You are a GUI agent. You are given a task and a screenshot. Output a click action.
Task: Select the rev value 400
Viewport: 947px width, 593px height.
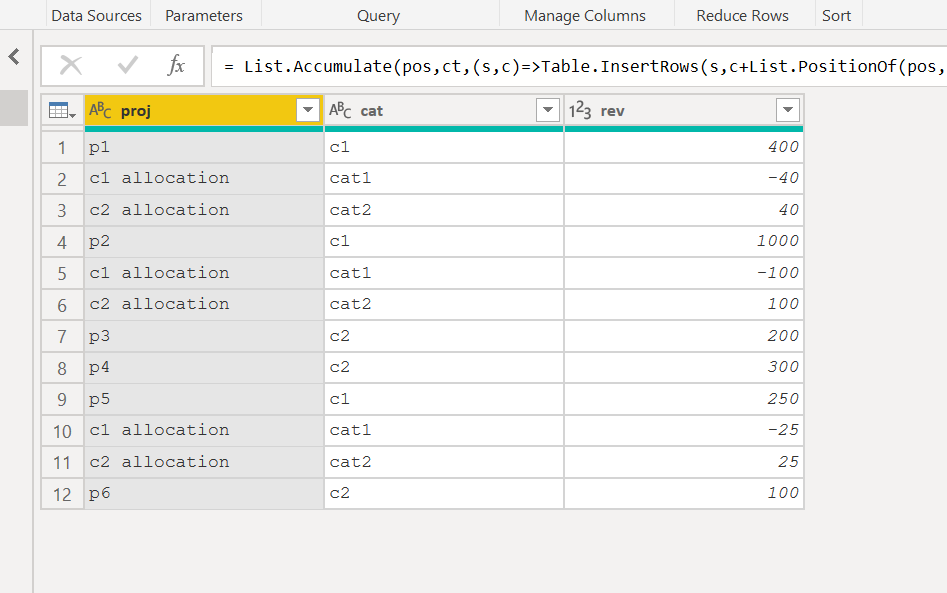(x=684, y=147)
